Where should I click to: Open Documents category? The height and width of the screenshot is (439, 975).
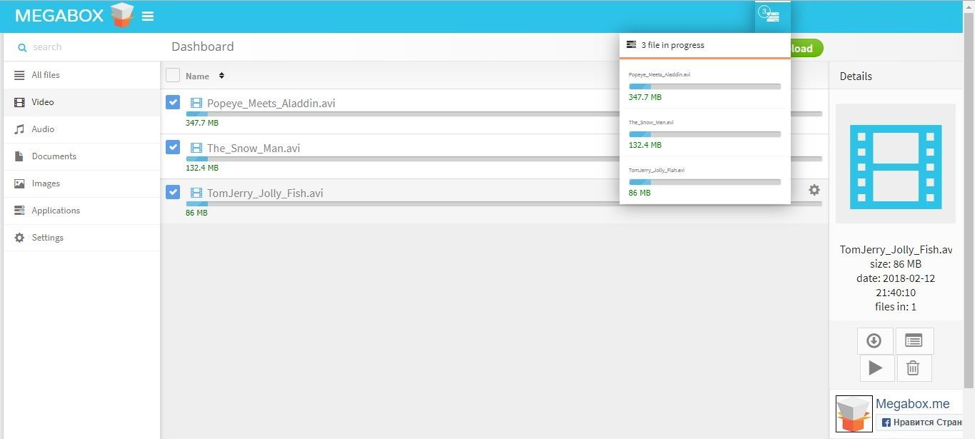pos(81,157)
